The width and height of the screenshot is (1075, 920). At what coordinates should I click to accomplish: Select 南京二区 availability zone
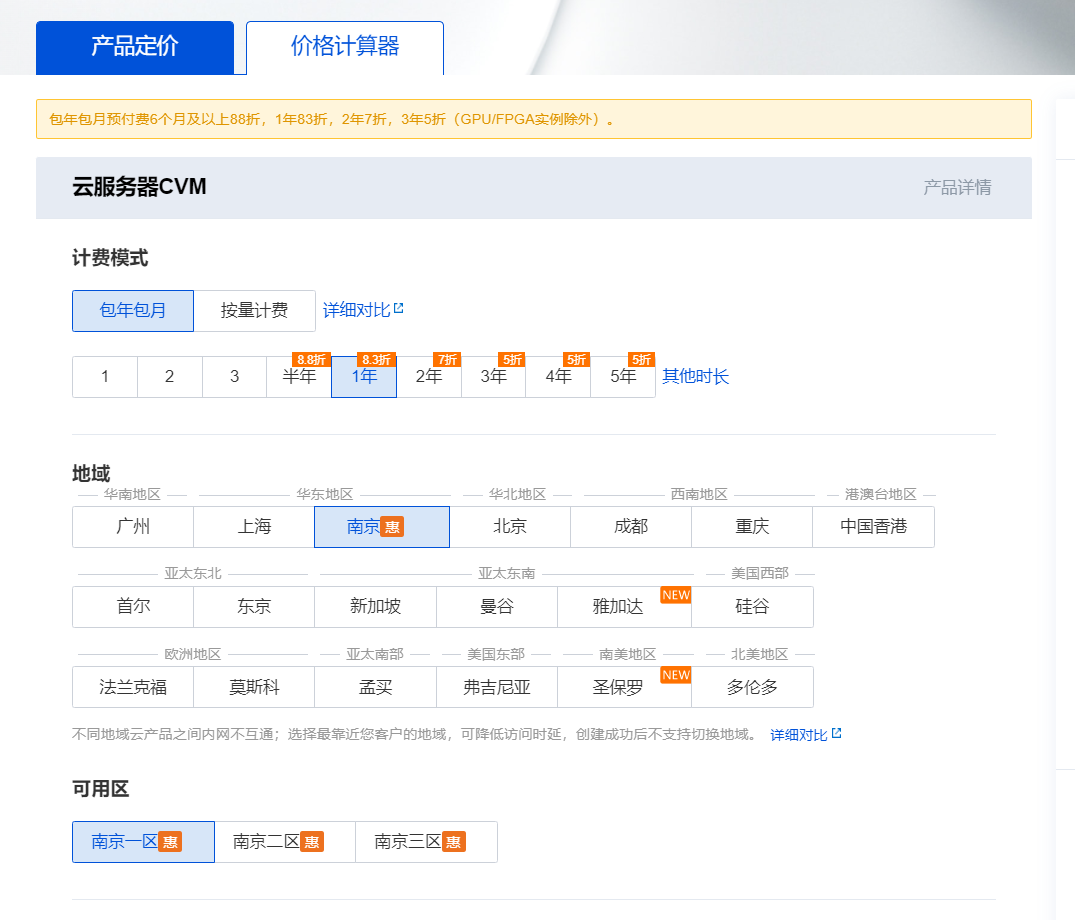[285, 842]
